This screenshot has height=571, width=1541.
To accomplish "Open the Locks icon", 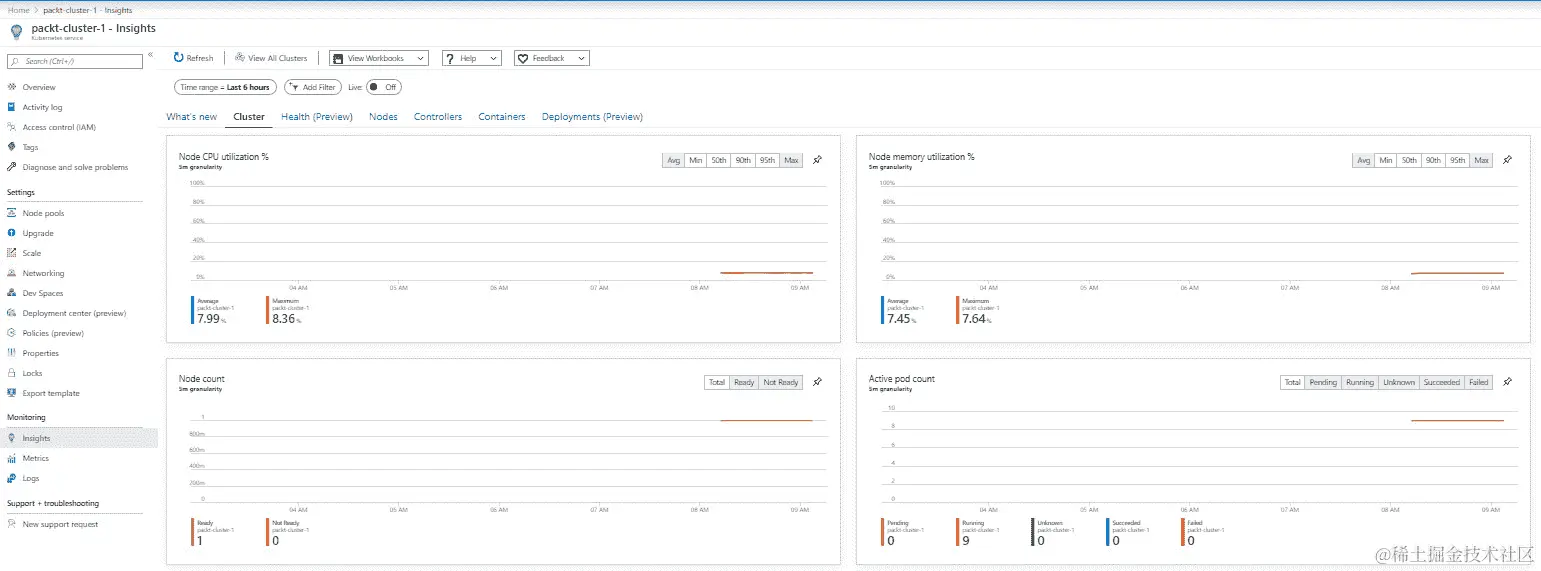I will [x=11, y=373].
